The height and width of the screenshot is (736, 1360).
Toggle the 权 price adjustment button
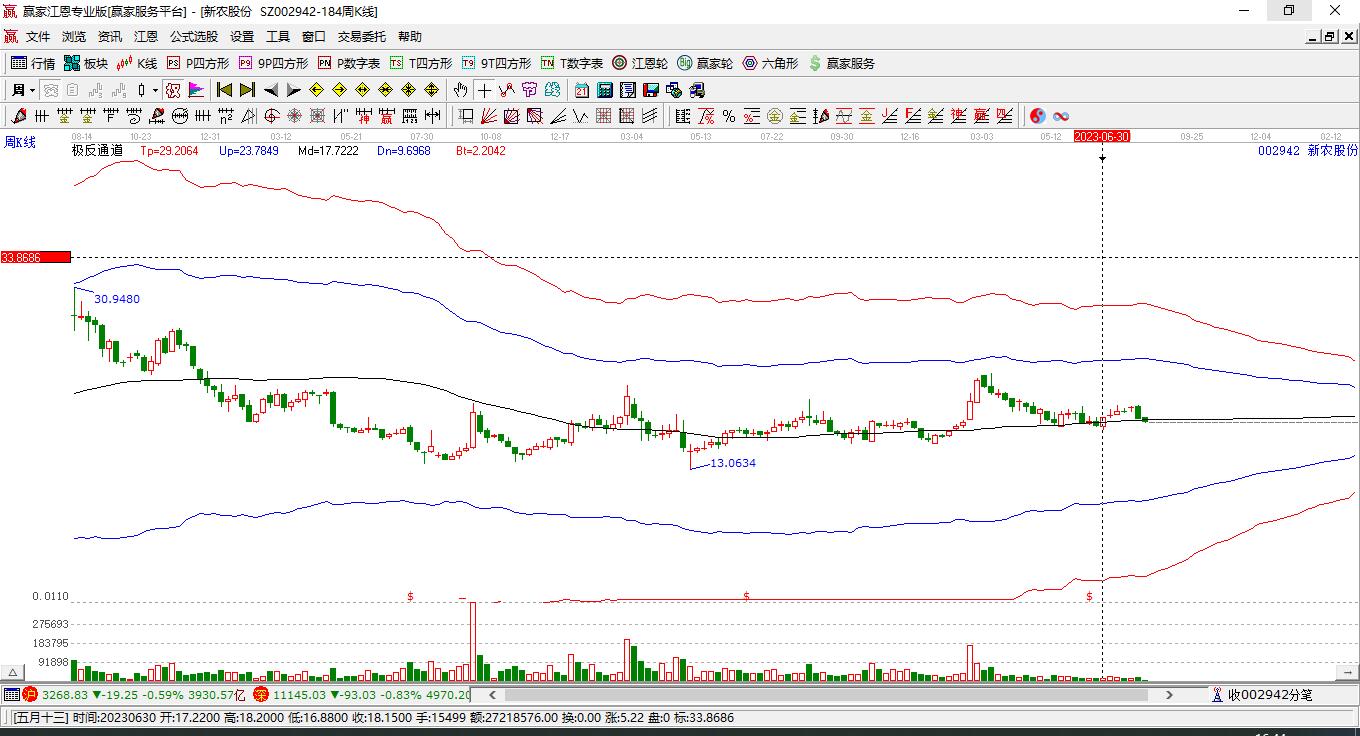coord(173,90)
